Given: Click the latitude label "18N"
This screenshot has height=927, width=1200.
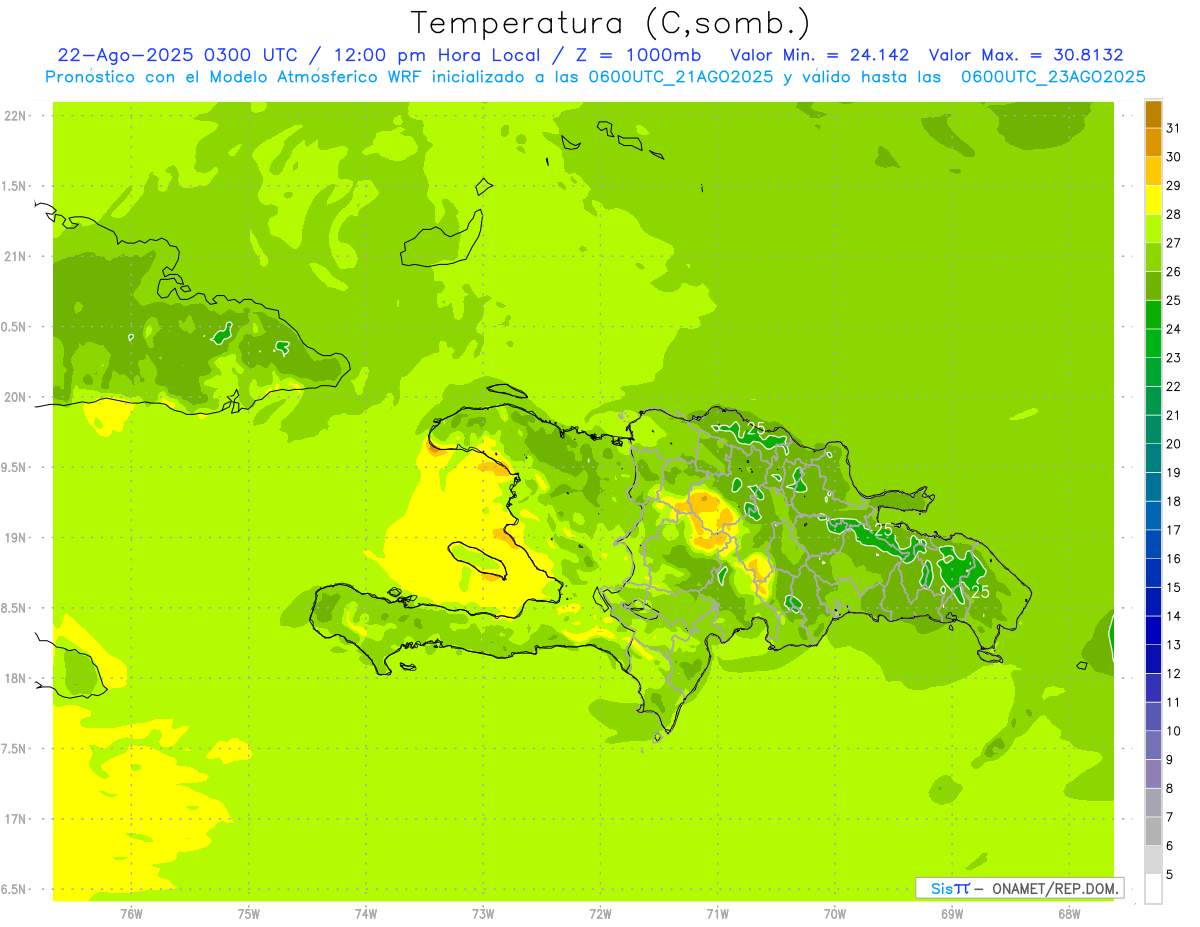Looking at the screenshot, I should (16, 679).
